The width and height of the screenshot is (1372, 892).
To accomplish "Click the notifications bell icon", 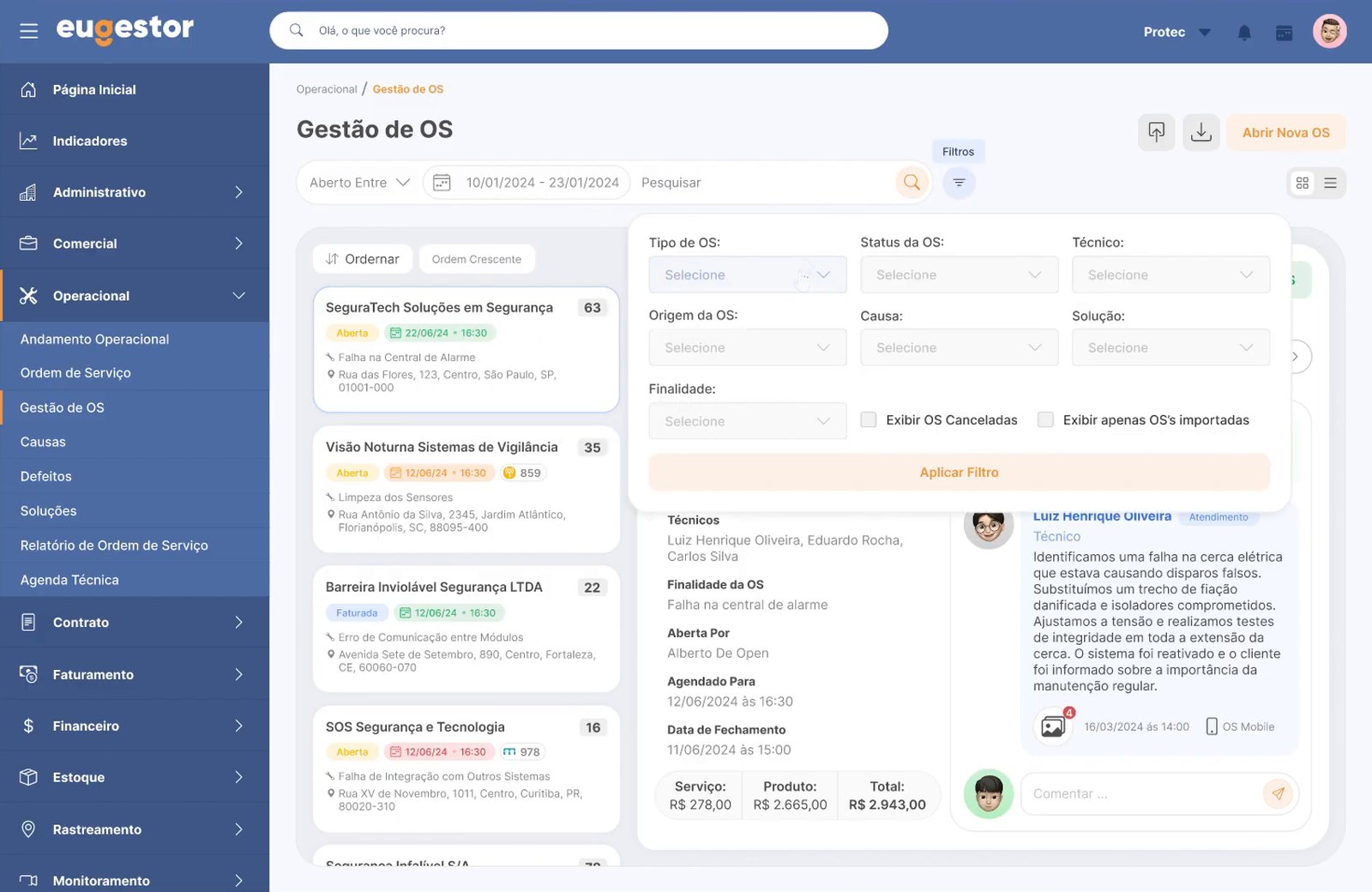I will tap(1244, 33).
